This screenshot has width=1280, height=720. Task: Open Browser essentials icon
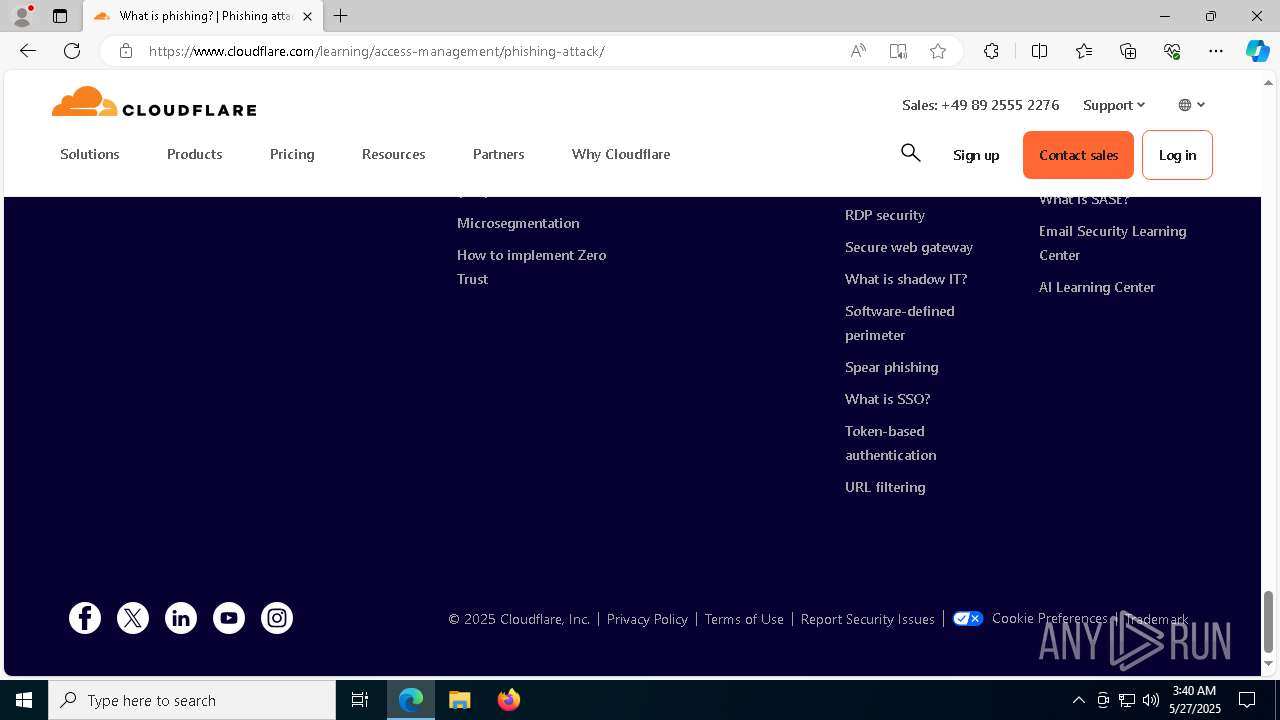[x=1172, y=51]
